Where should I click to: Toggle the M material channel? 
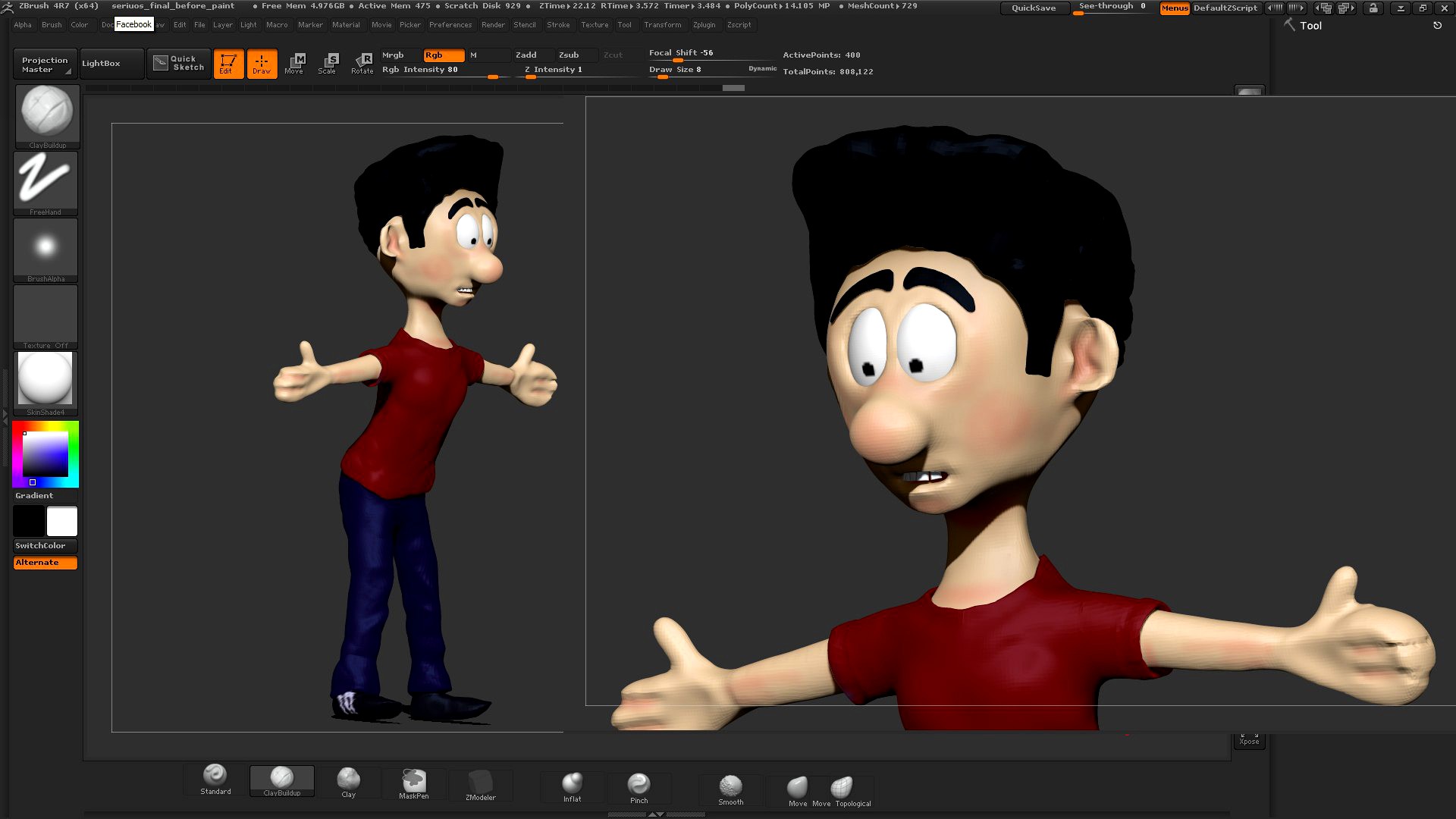(x=488, y=55)
